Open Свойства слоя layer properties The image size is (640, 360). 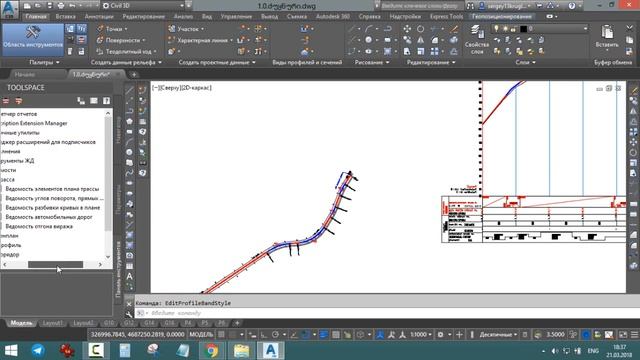pos(476,40)
